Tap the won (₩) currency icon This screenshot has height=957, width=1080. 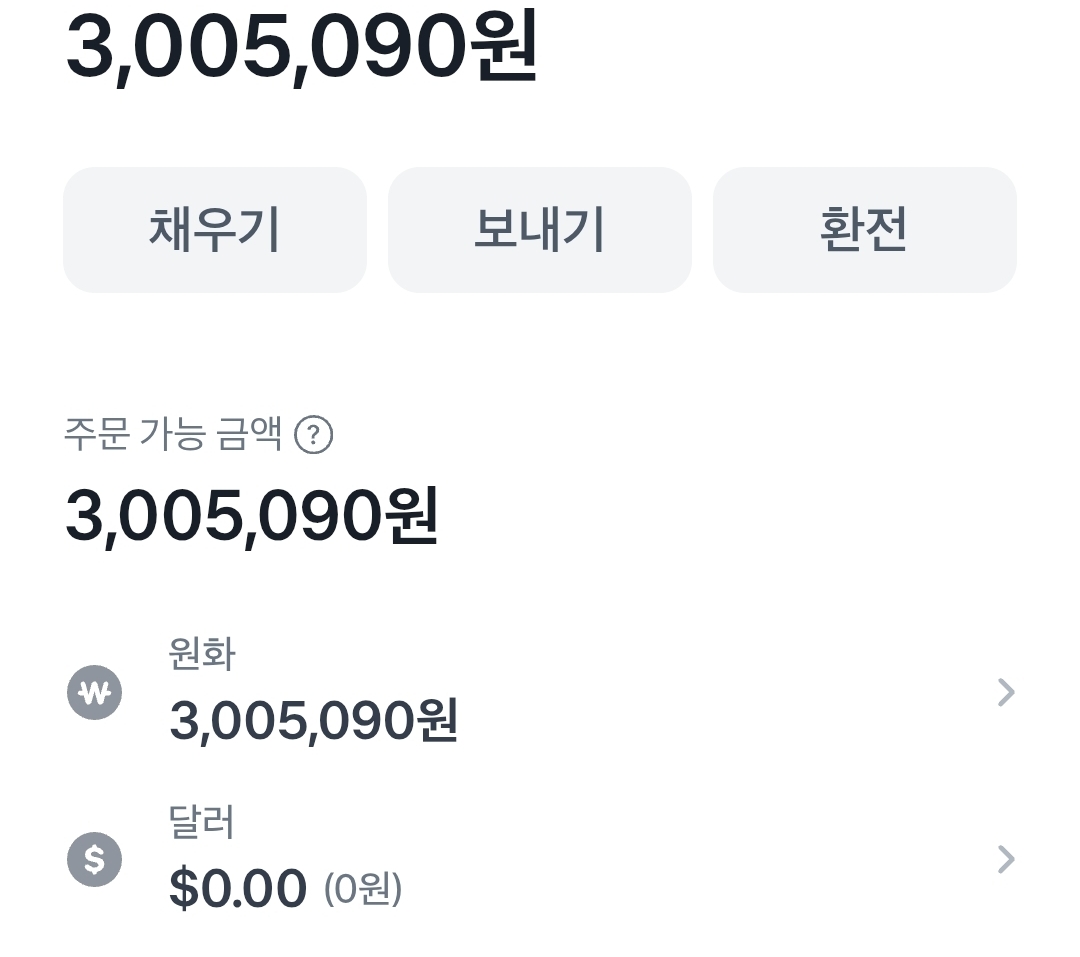95,692
